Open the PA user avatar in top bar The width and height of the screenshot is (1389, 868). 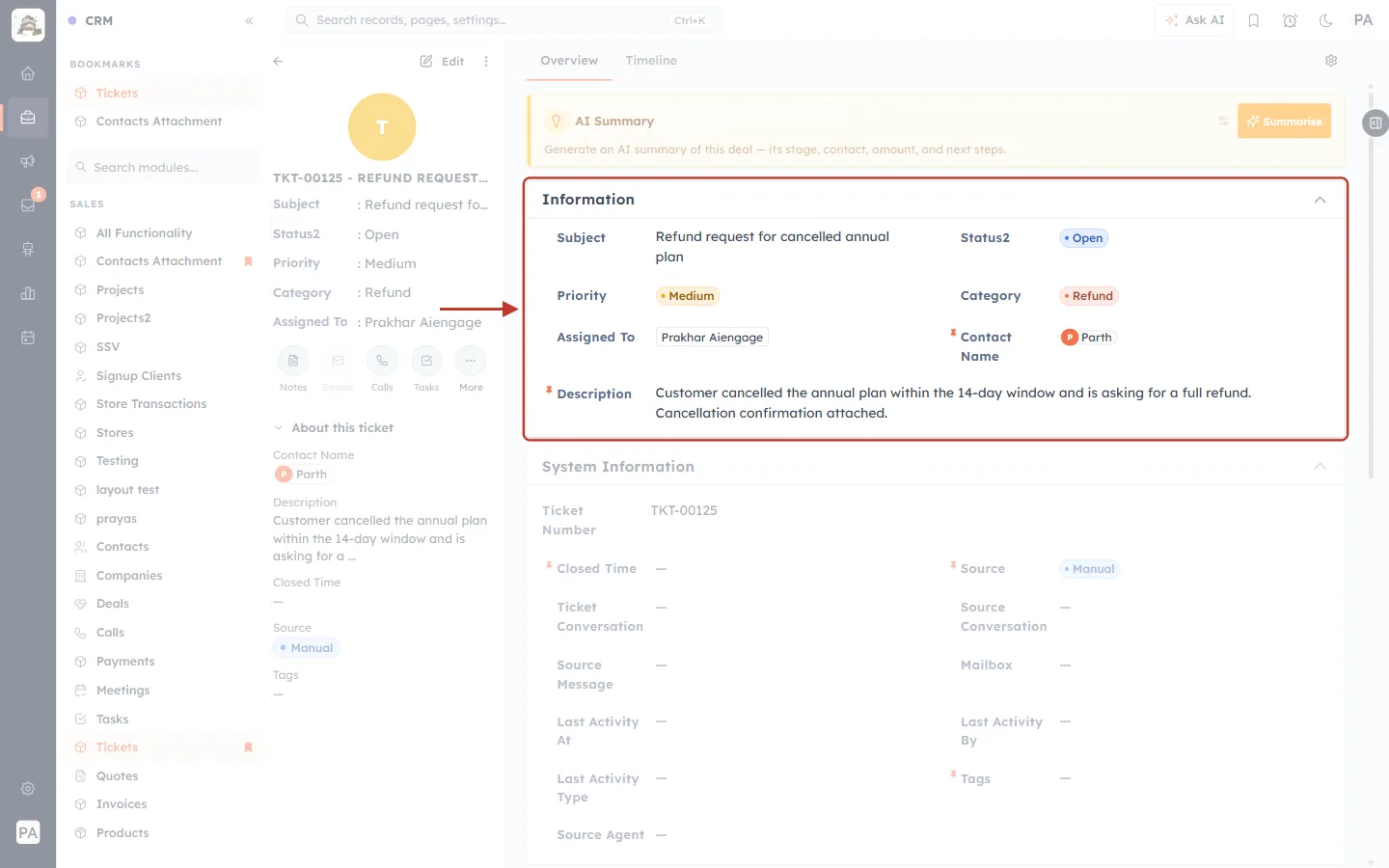pos(1363,20)
